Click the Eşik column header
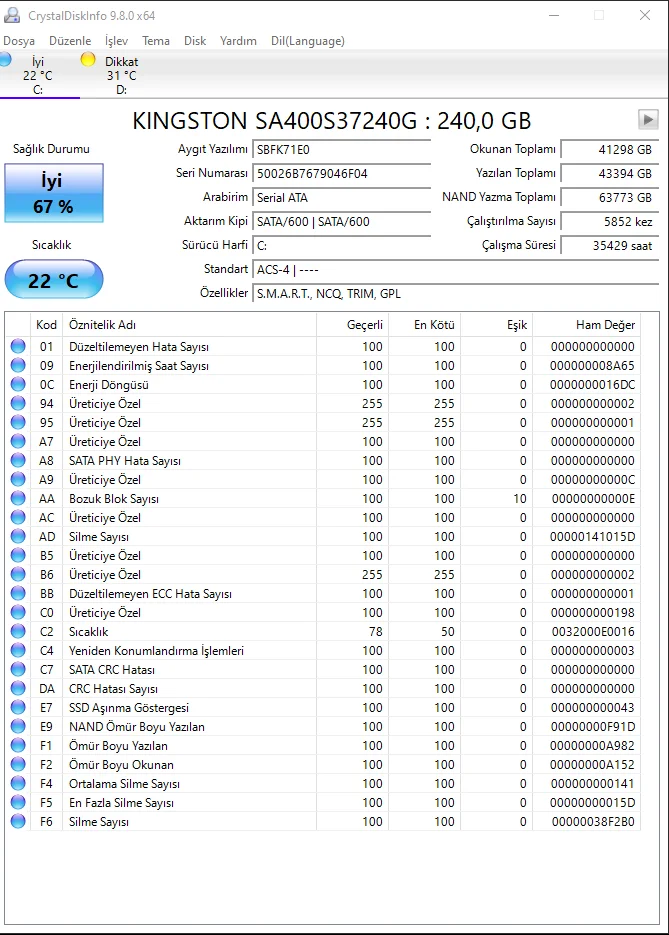The image size is (669, 935). coord(497,325)
